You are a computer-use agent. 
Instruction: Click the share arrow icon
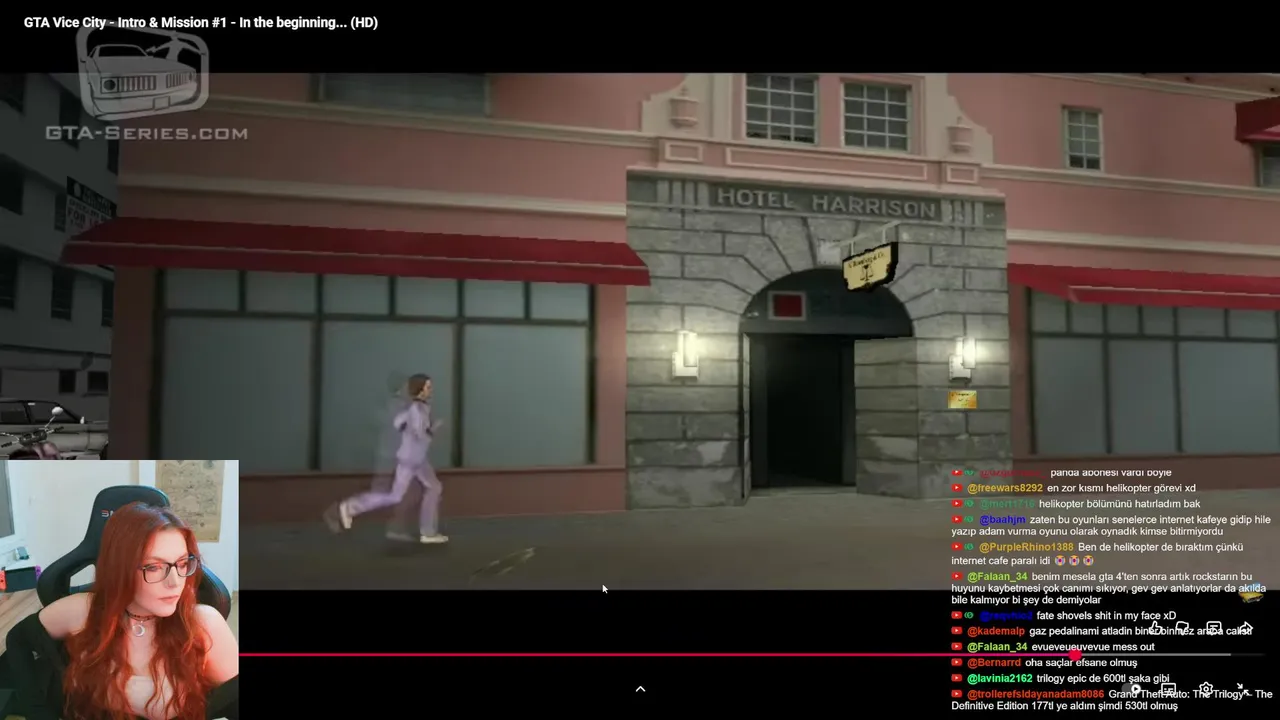pyautogui.click(x=1246, y=628)
